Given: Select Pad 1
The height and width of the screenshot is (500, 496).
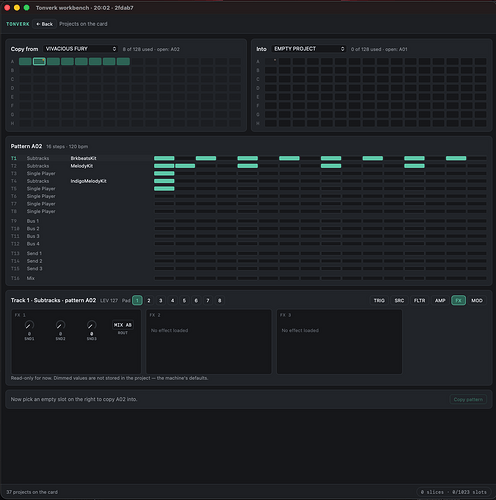Looking at the screenshot, I should point(137,300).
